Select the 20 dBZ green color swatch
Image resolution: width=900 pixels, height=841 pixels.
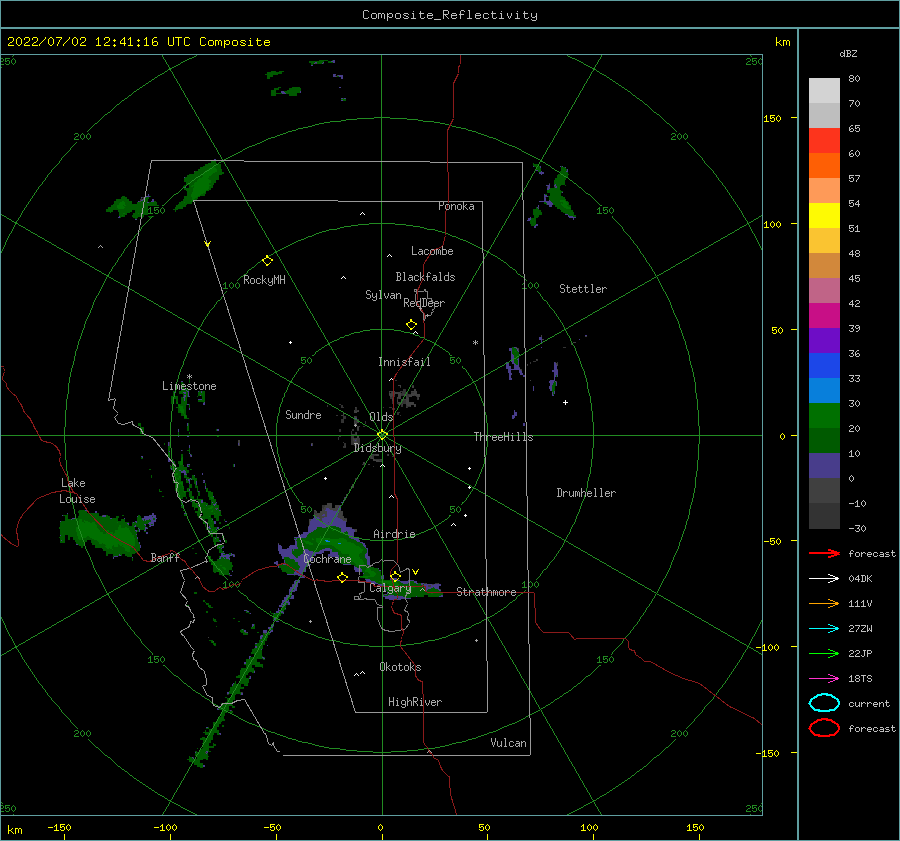(x=824, y=415)
